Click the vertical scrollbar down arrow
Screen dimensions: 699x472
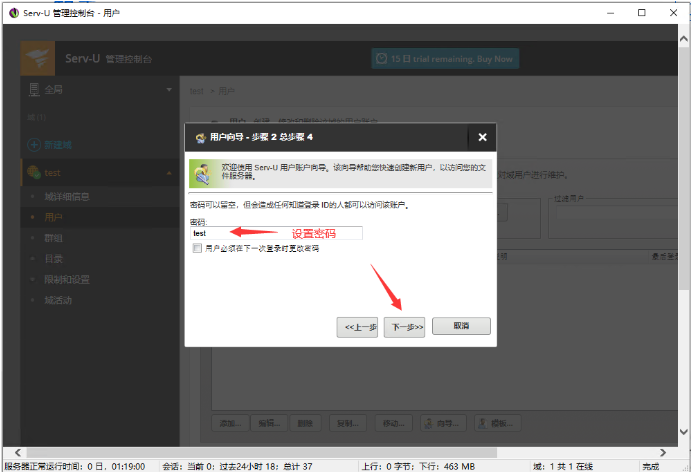[684, 431]
